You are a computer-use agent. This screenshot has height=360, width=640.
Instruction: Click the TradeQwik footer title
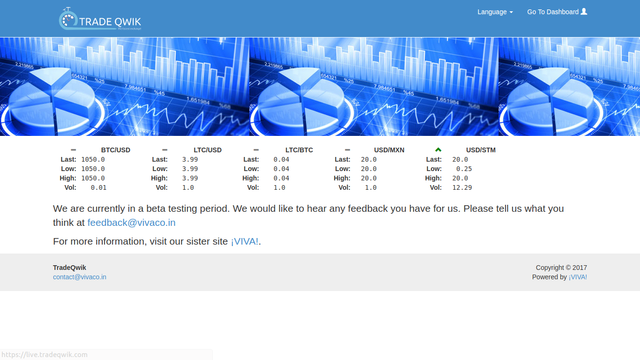click(x=69, y=267)
